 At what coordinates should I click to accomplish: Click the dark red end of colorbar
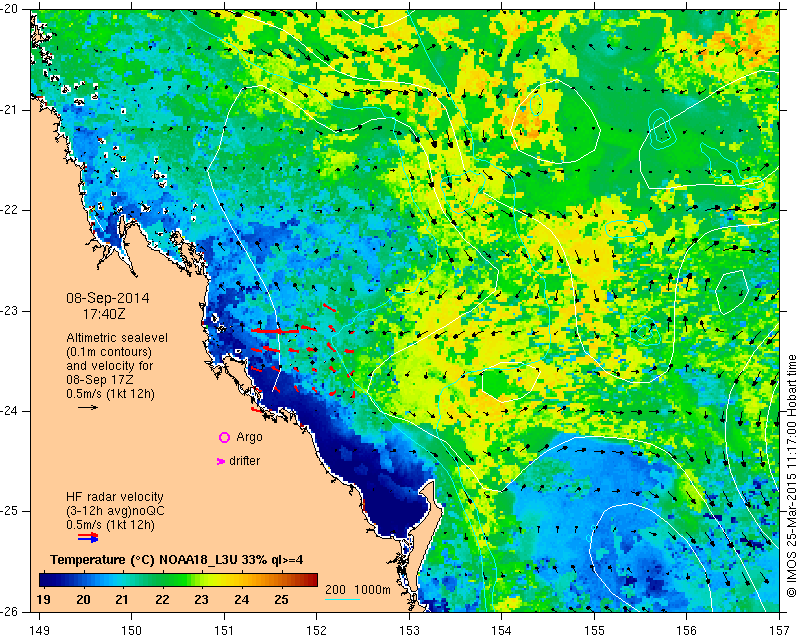(x=312, y=580)
